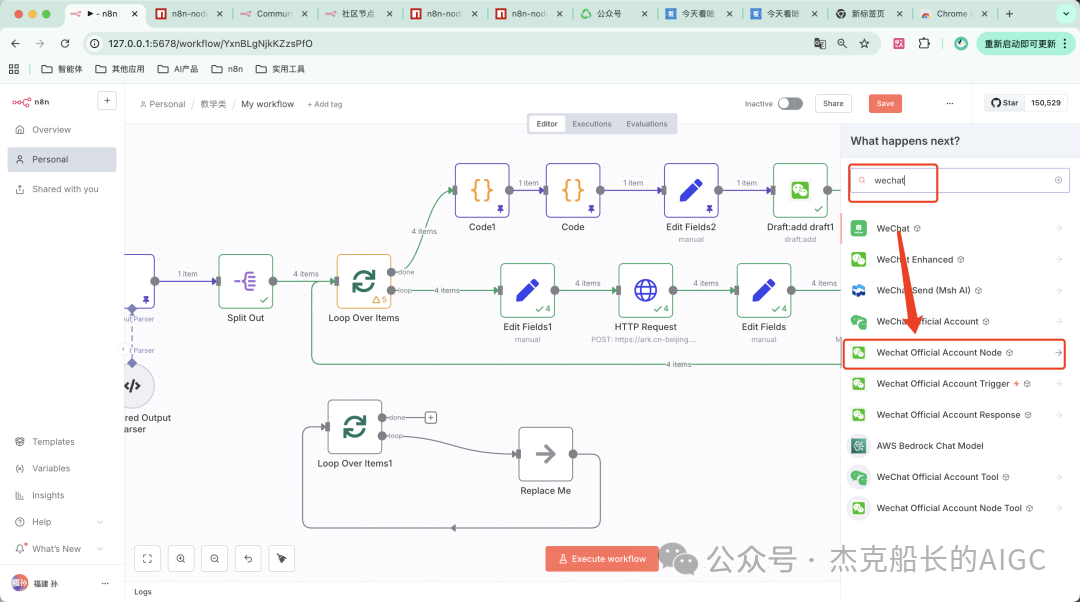Click the plus button beside n8n logo
The height and width of the screenshot is (602, 1080).
(107, 101)
